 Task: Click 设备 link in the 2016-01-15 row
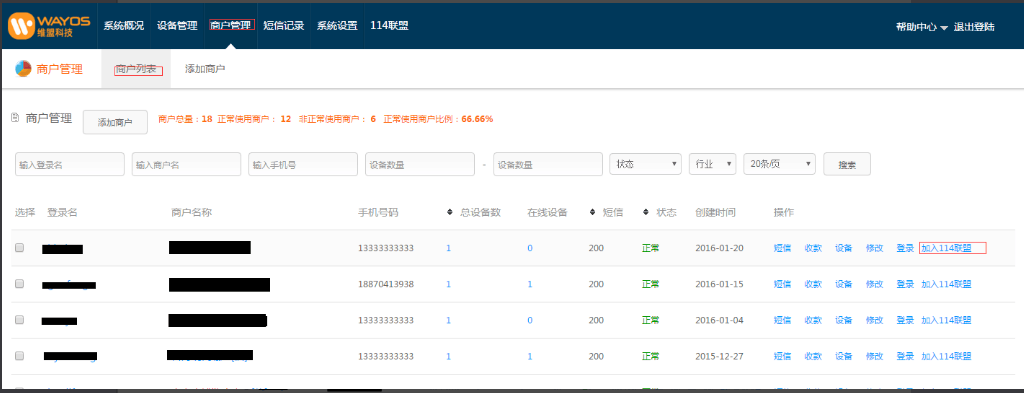click(x=844, y=284)
